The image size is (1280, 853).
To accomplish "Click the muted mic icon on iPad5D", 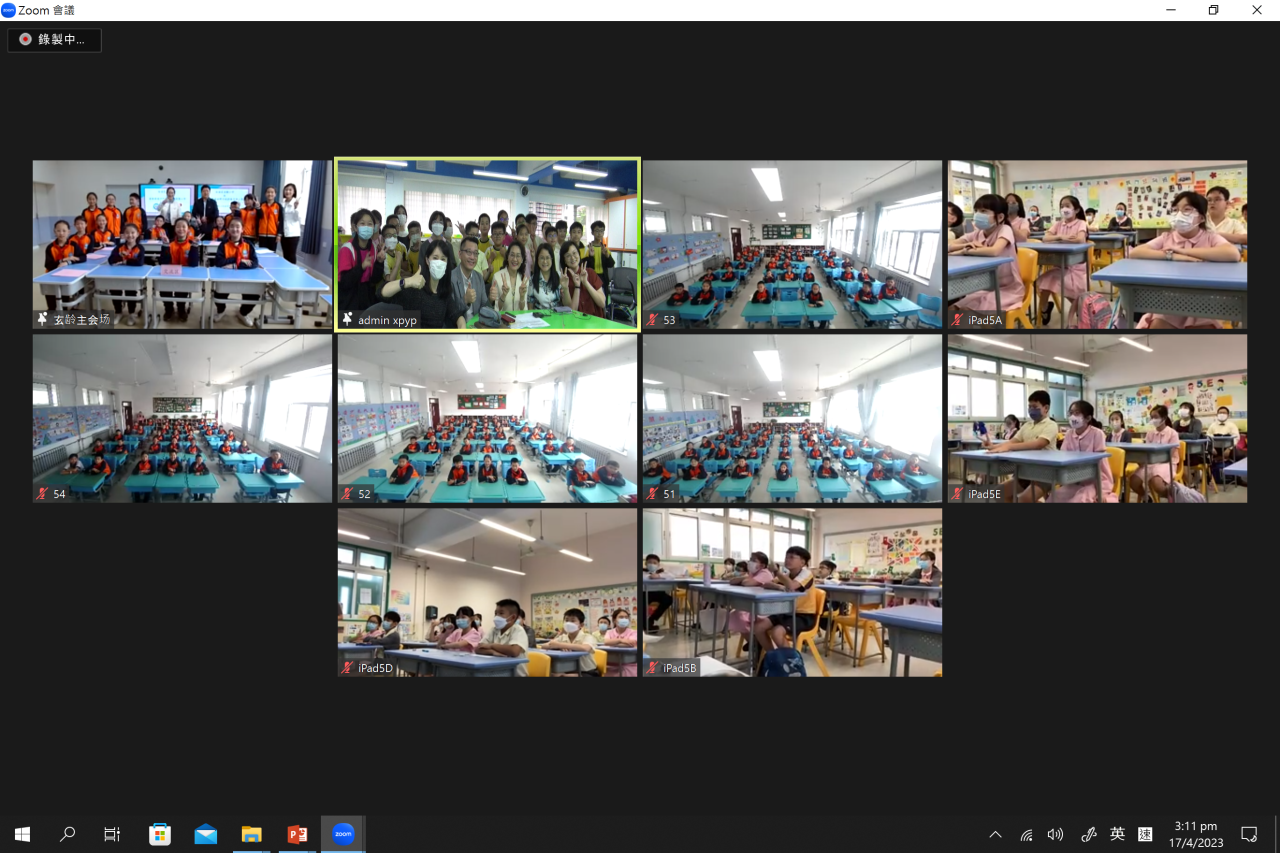I will point(347,668).
